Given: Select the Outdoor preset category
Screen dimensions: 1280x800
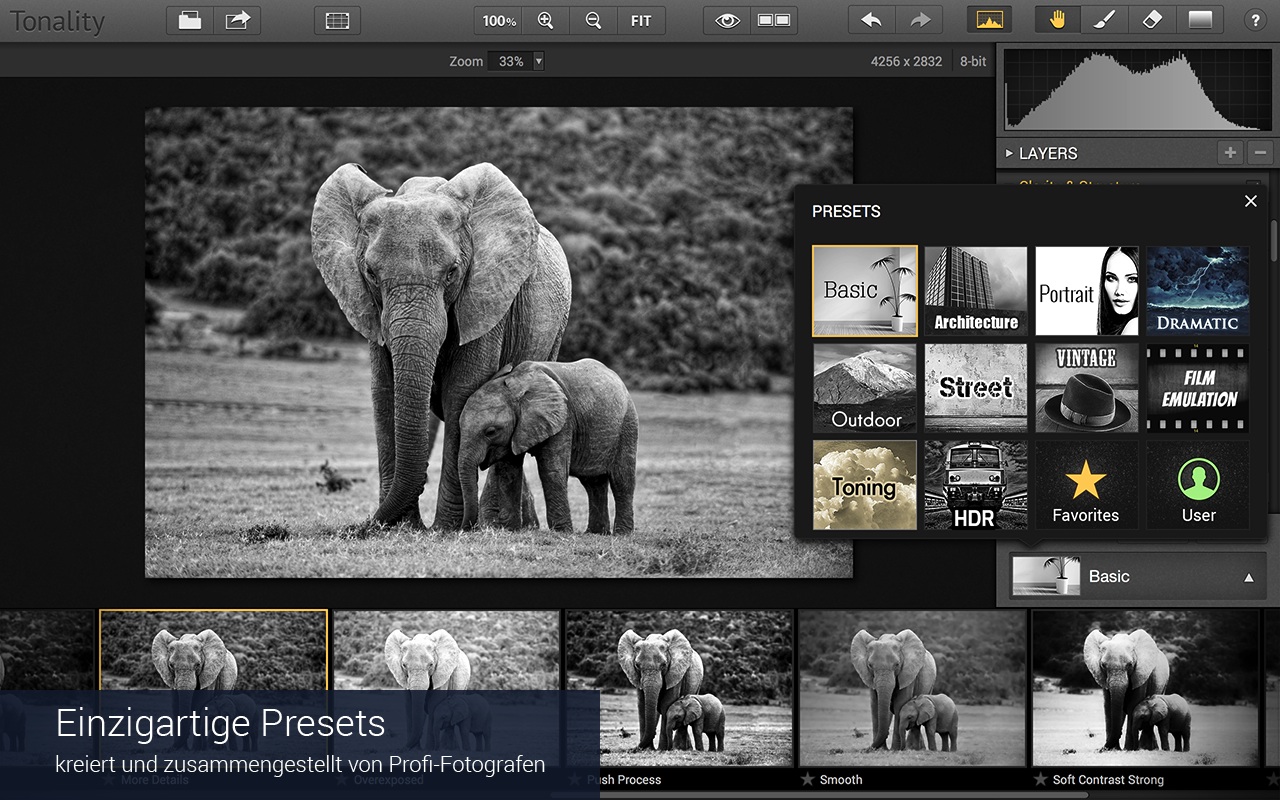Looking at the screenshot, I should (865, 388).
